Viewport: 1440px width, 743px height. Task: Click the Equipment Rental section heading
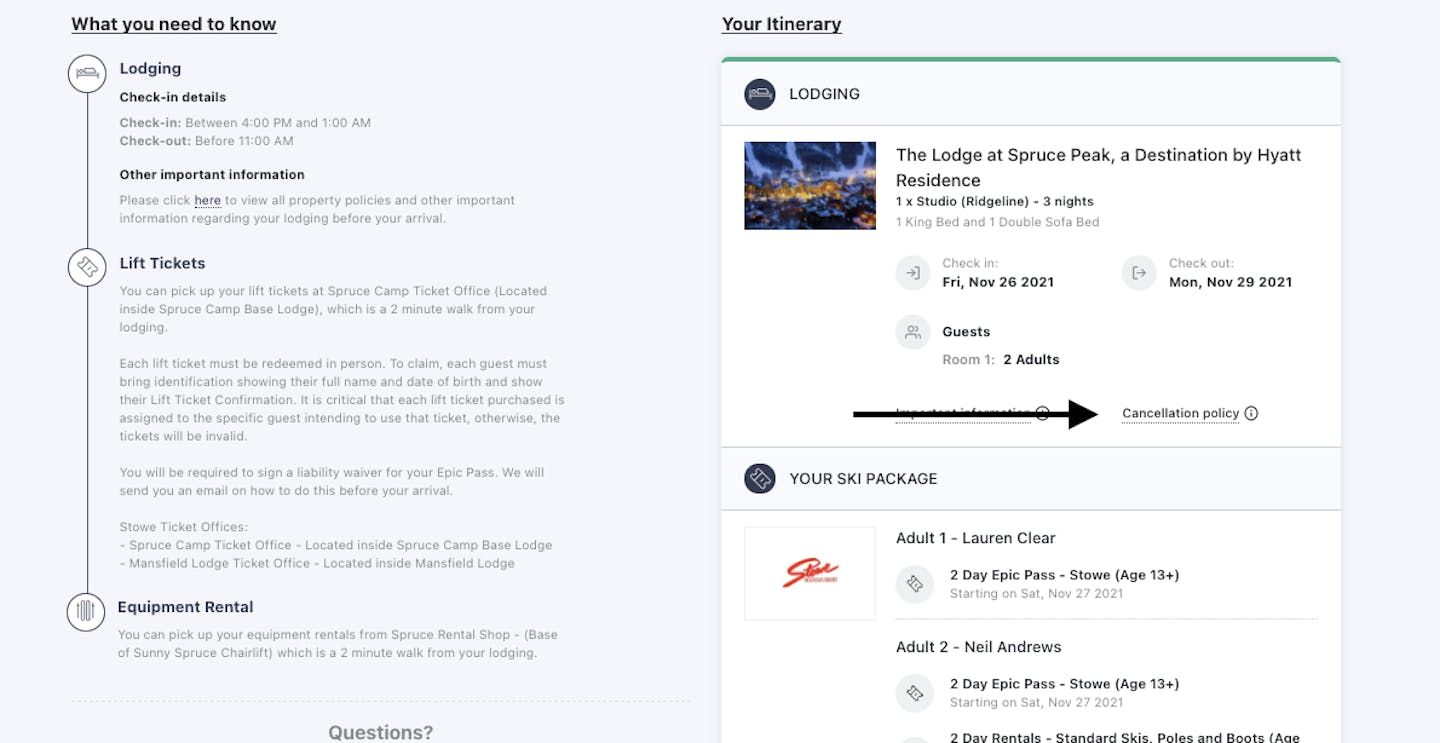pyautogui.click(x=185, y=607)
